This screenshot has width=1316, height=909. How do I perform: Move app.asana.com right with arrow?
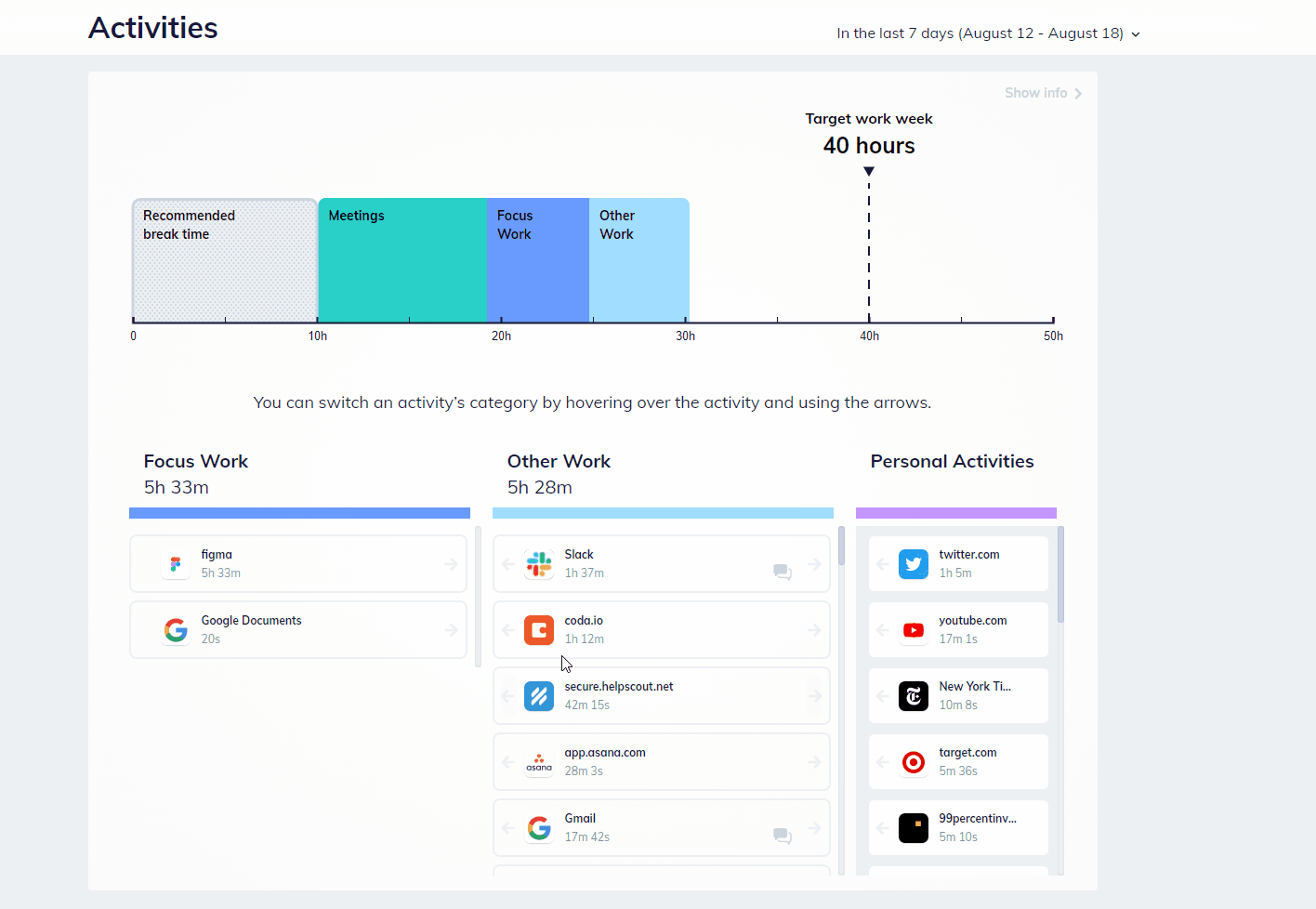814,762
